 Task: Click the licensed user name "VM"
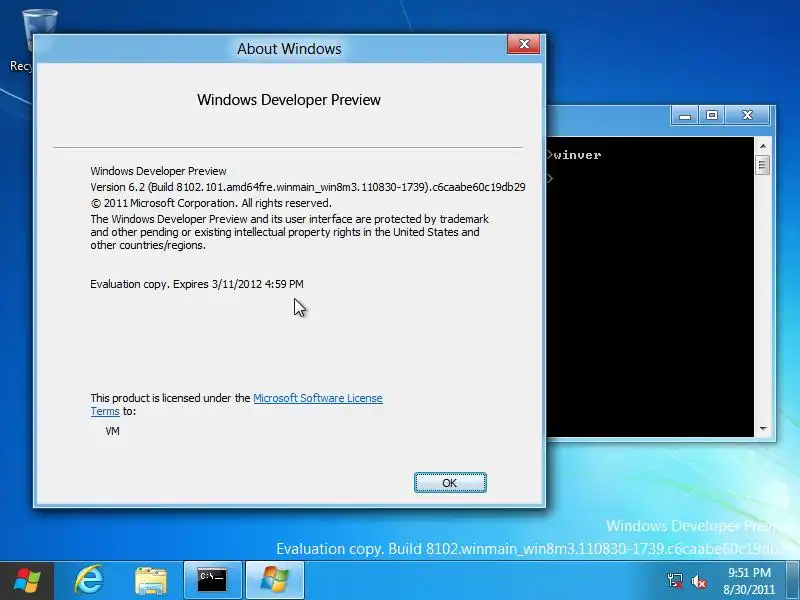112,431
